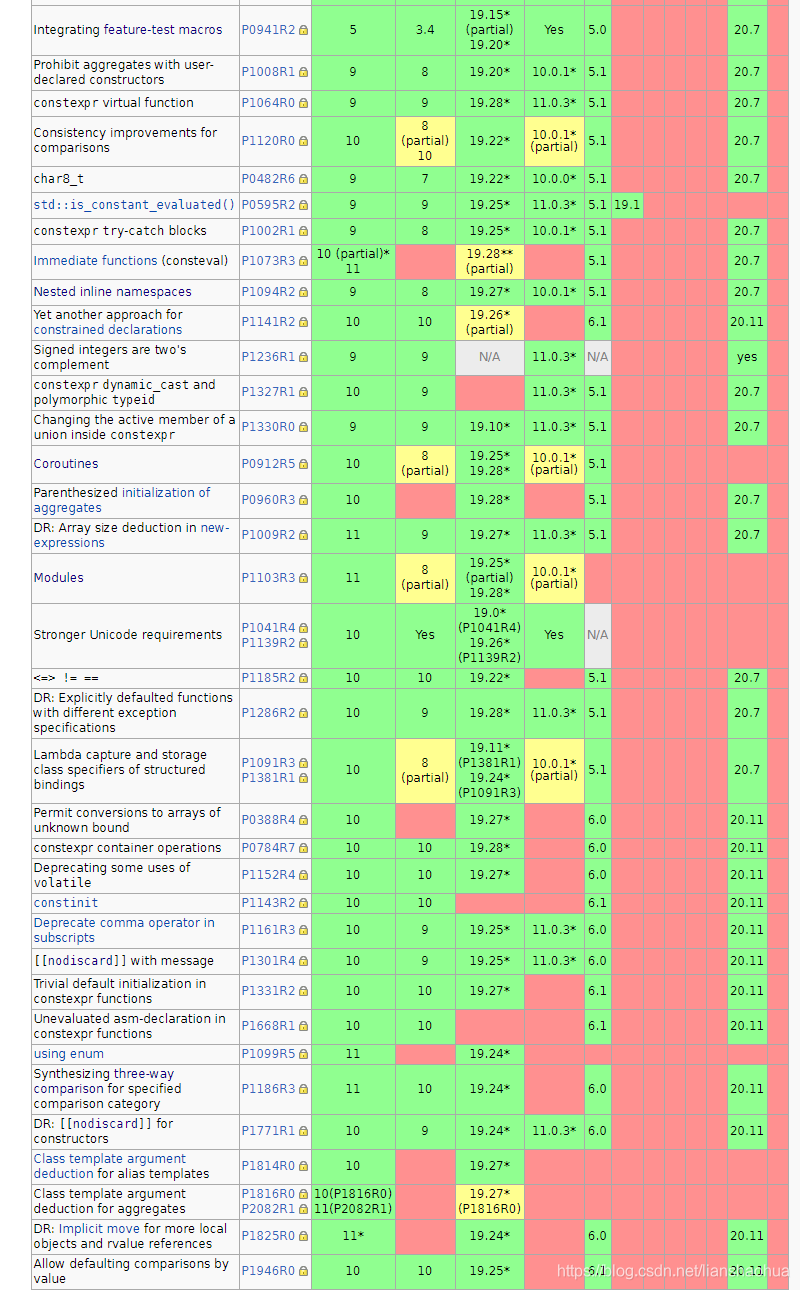Open paper P1143R2 for constinit

coord(268,903)
